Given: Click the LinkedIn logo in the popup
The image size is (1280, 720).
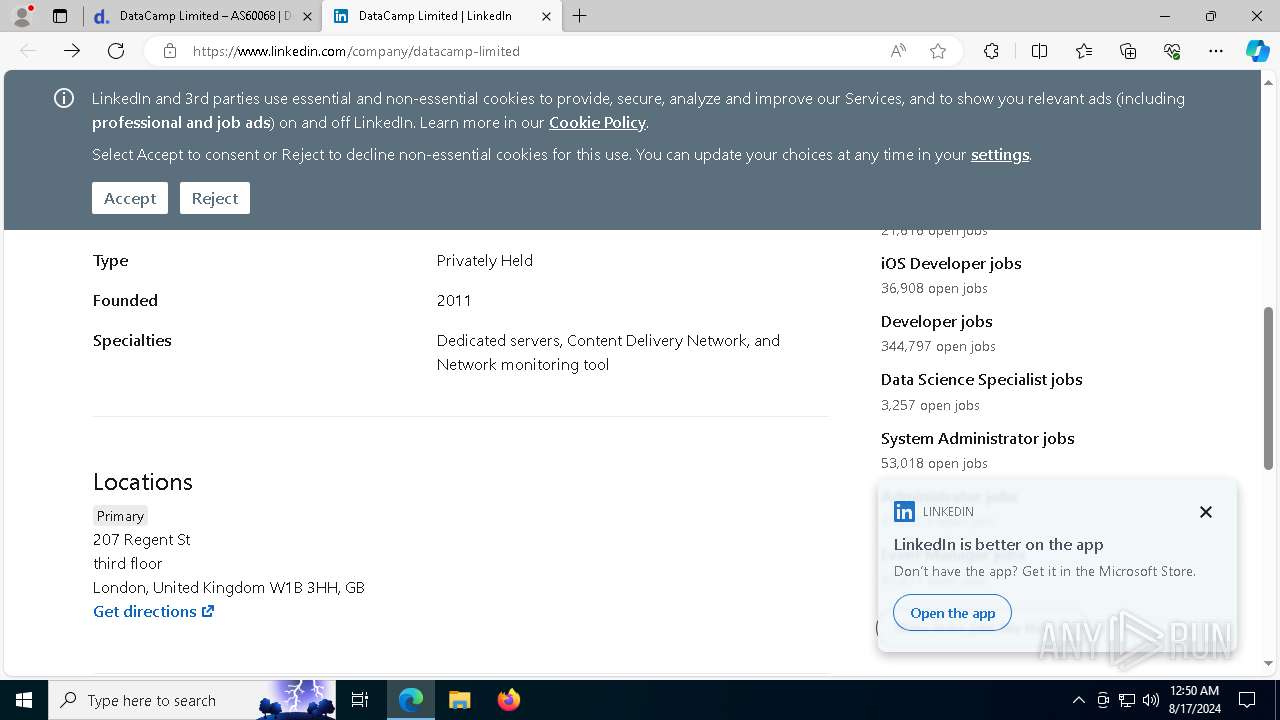Looking at the screenshot, I should [904, 512].
